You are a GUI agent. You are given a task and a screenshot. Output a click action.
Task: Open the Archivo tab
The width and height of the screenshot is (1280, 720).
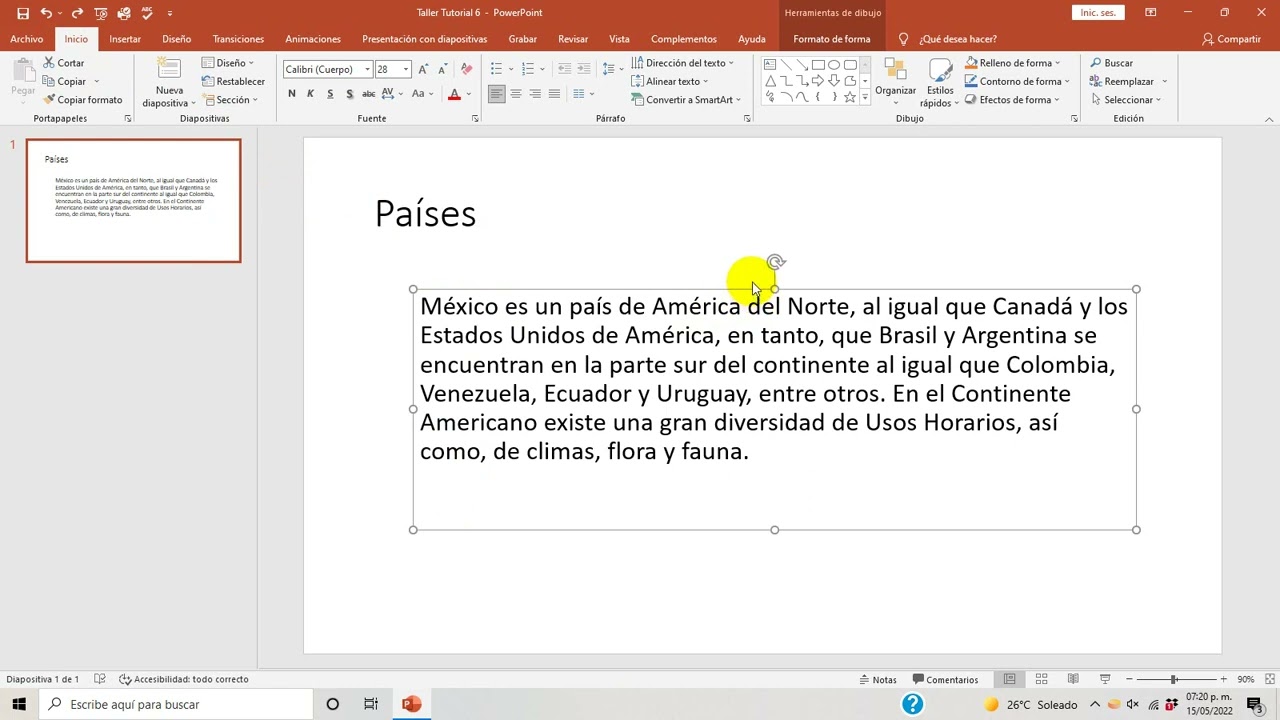click(x=27, y=39)
